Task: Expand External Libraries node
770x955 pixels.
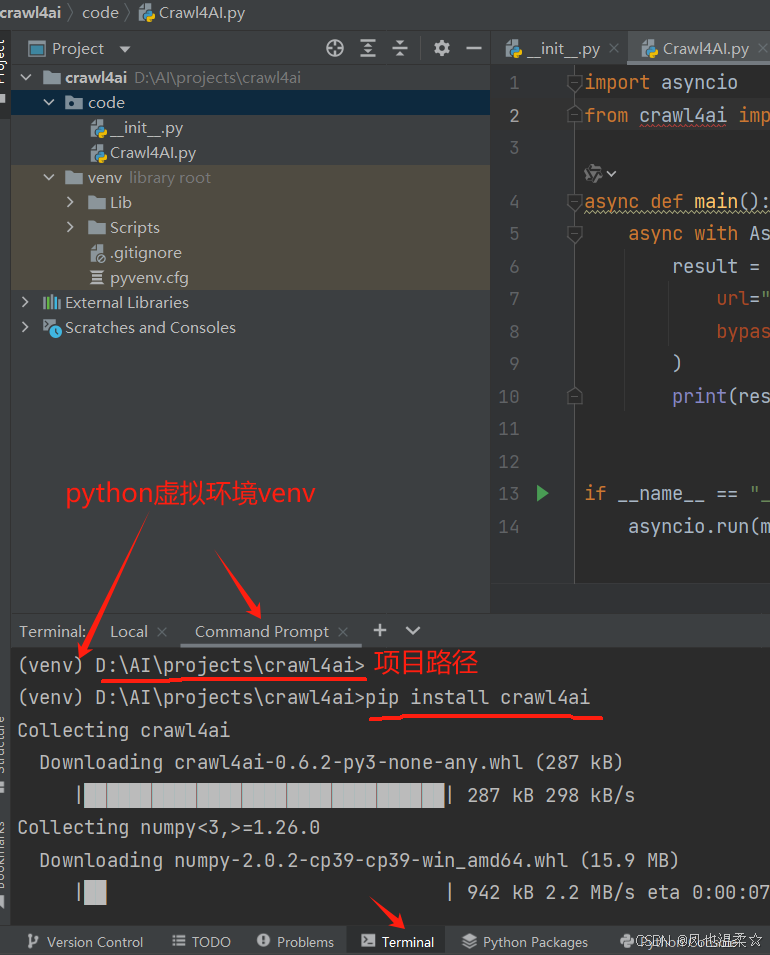Action: pyautogui.click(x=25, y=302)
